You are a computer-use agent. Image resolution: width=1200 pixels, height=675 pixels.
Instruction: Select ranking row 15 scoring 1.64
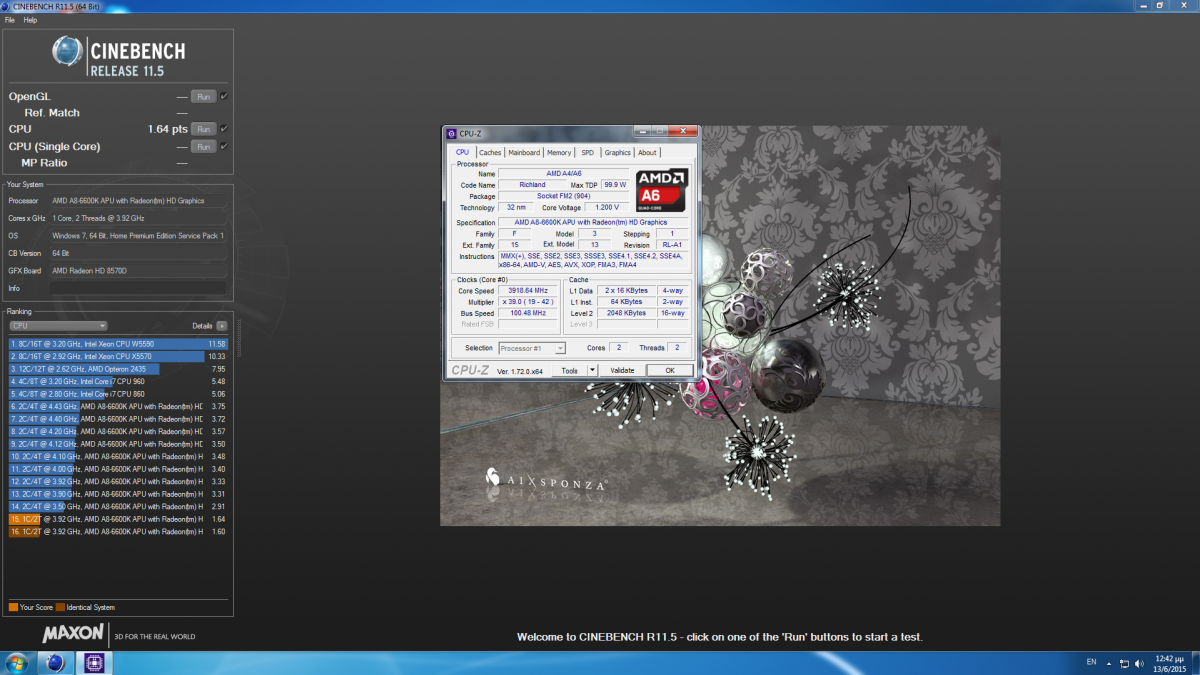[119, 519]
